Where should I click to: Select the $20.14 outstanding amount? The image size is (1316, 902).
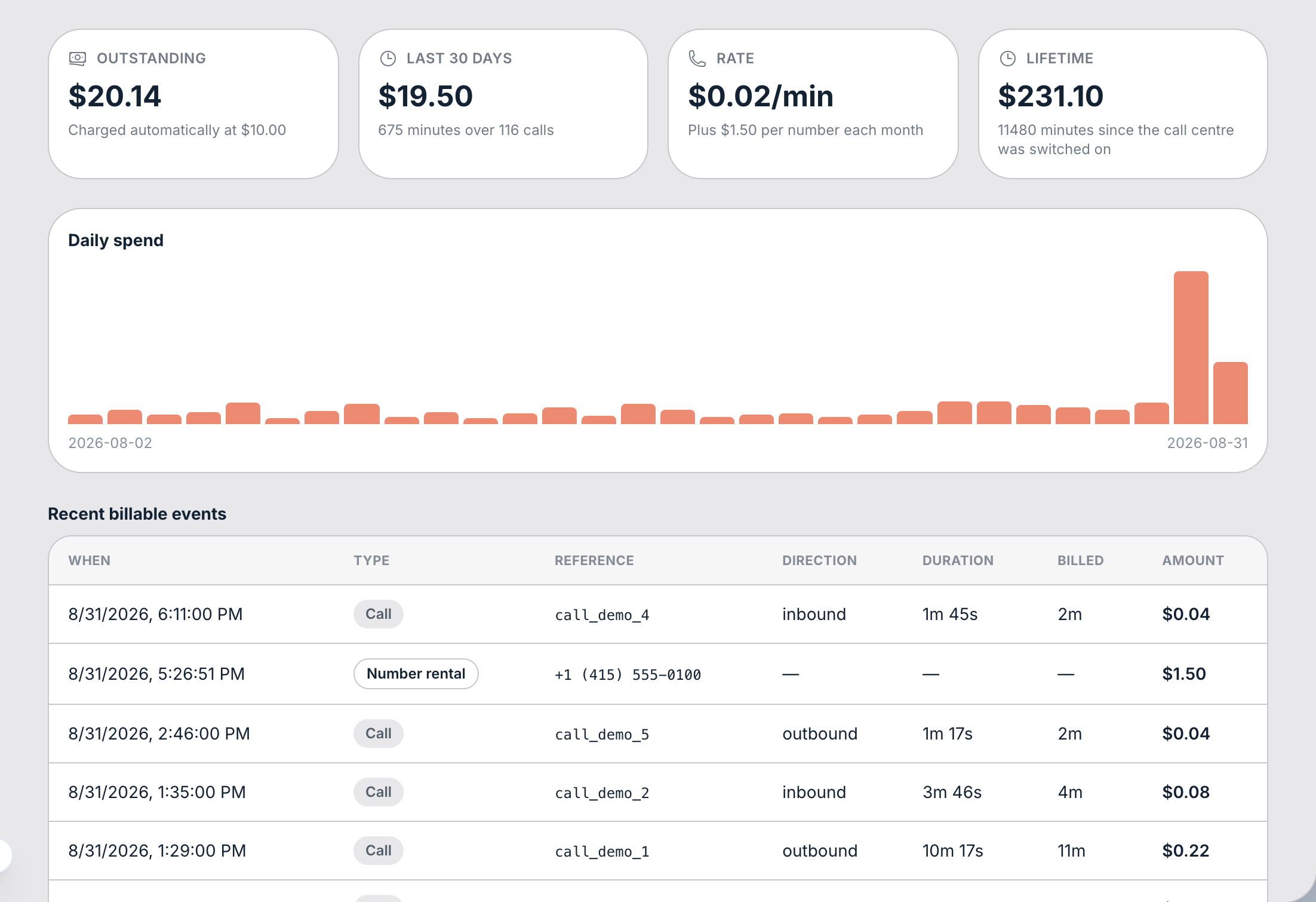115,96
